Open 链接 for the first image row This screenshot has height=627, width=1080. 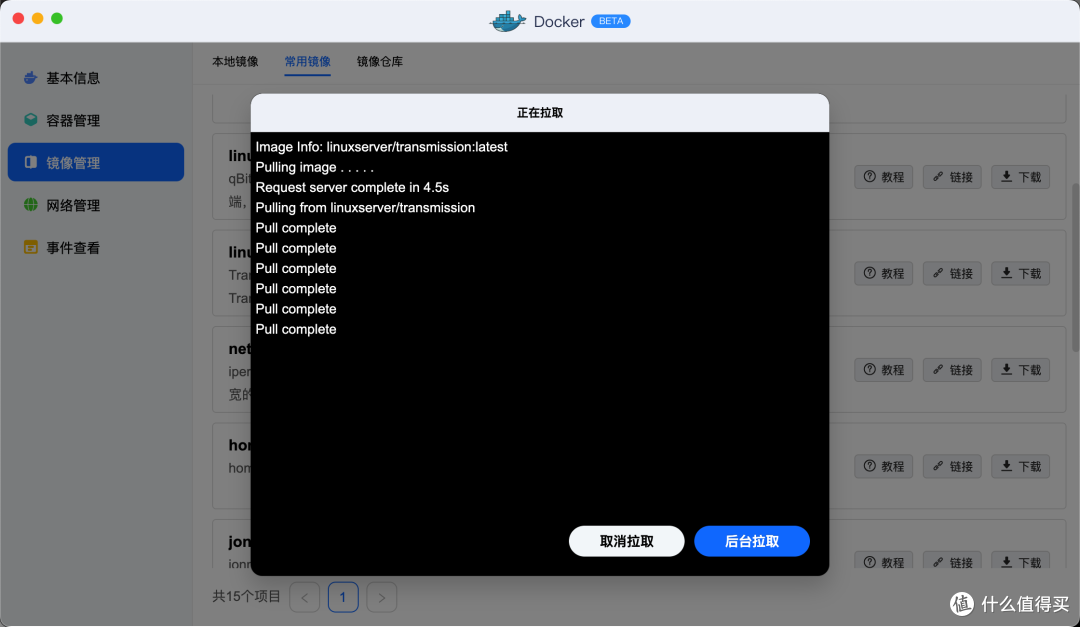coord(952,177)
